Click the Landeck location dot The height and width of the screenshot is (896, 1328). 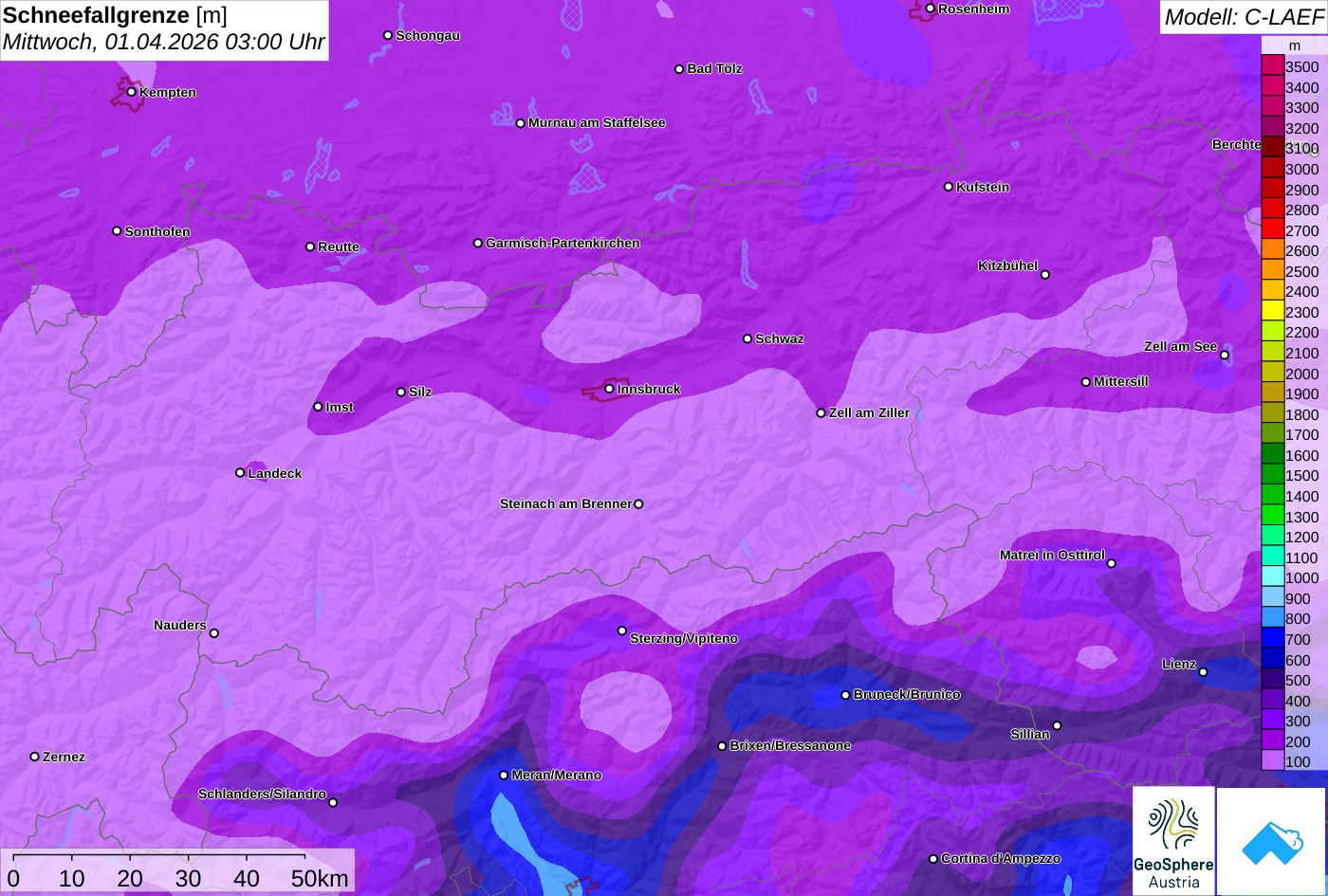click(x=240, y=472)
